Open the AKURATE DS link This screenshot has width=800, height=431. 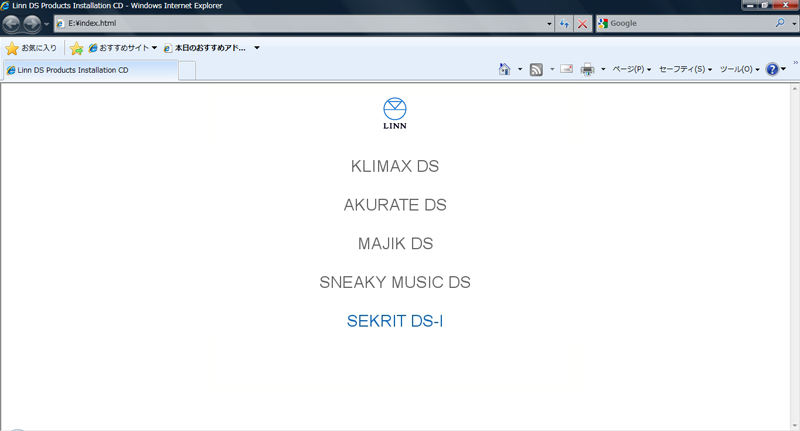pyautogui.click(x=395, y=205)
